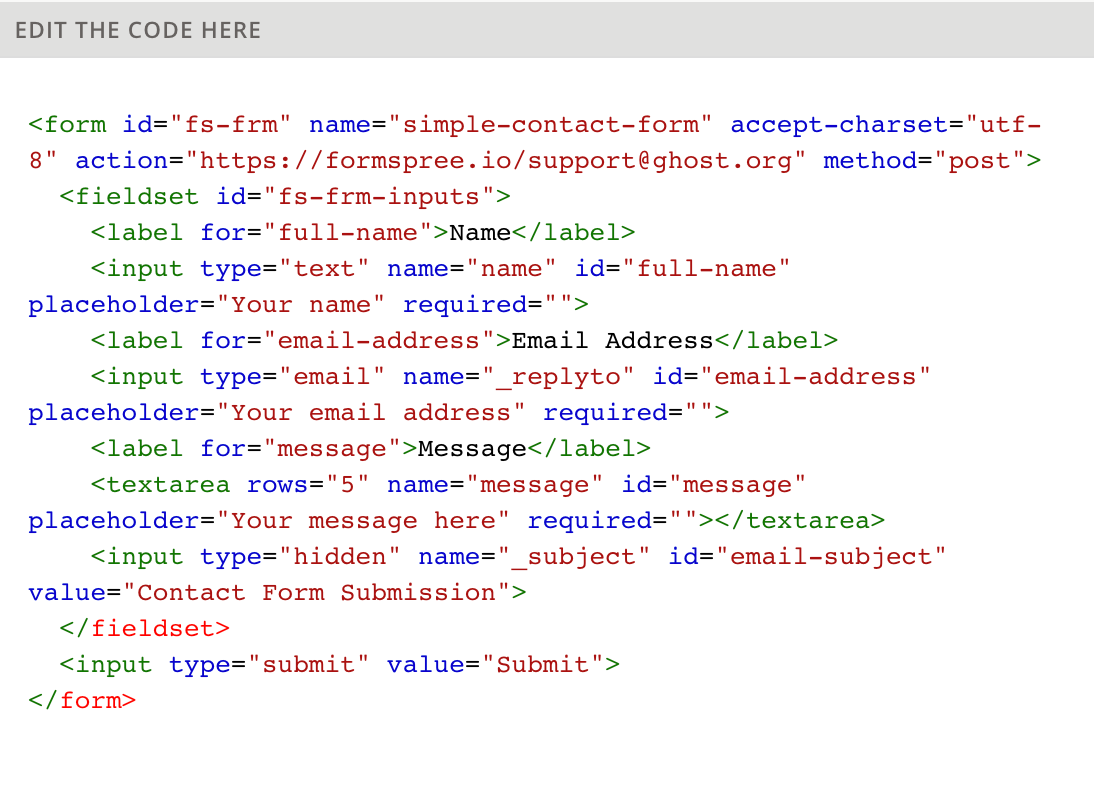Viewport: 1094px width, 812px height.
Task: Click the "Your email address" placeholder value
Action: tap(379, 413)
